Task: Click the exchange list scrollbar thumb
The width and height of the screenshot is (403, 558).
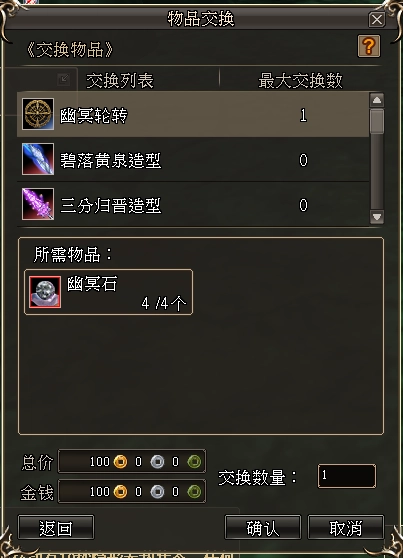Action: click(x=377, y=121)
